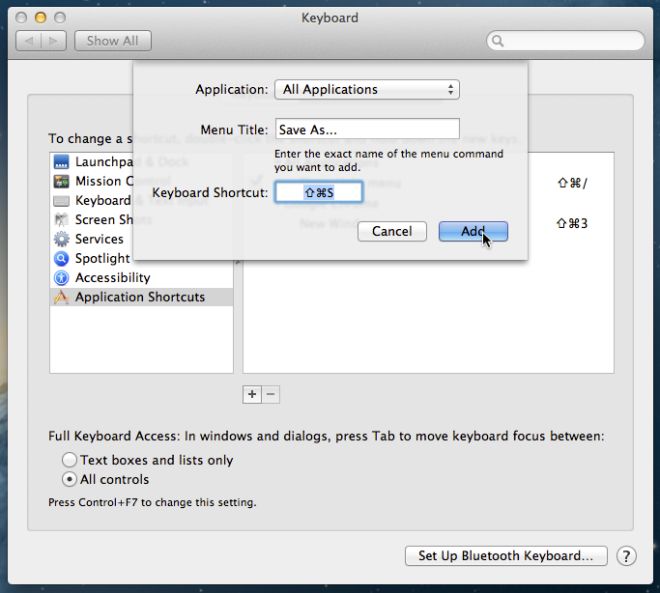The height and width of the screenshot is (593, 660).
Task: Click the ⇧⌘/ shortcut value
Action: [x=572, y=183]
